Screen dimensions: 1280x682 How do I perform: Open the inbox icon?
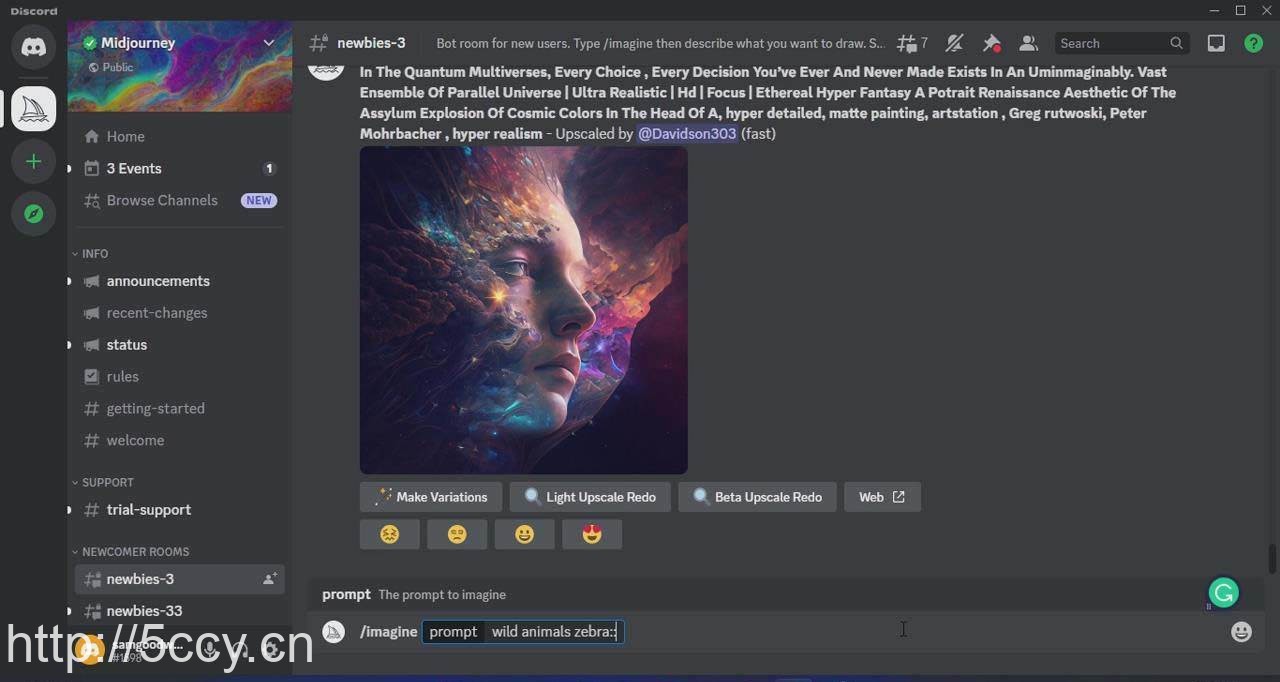pos(1216,43)
